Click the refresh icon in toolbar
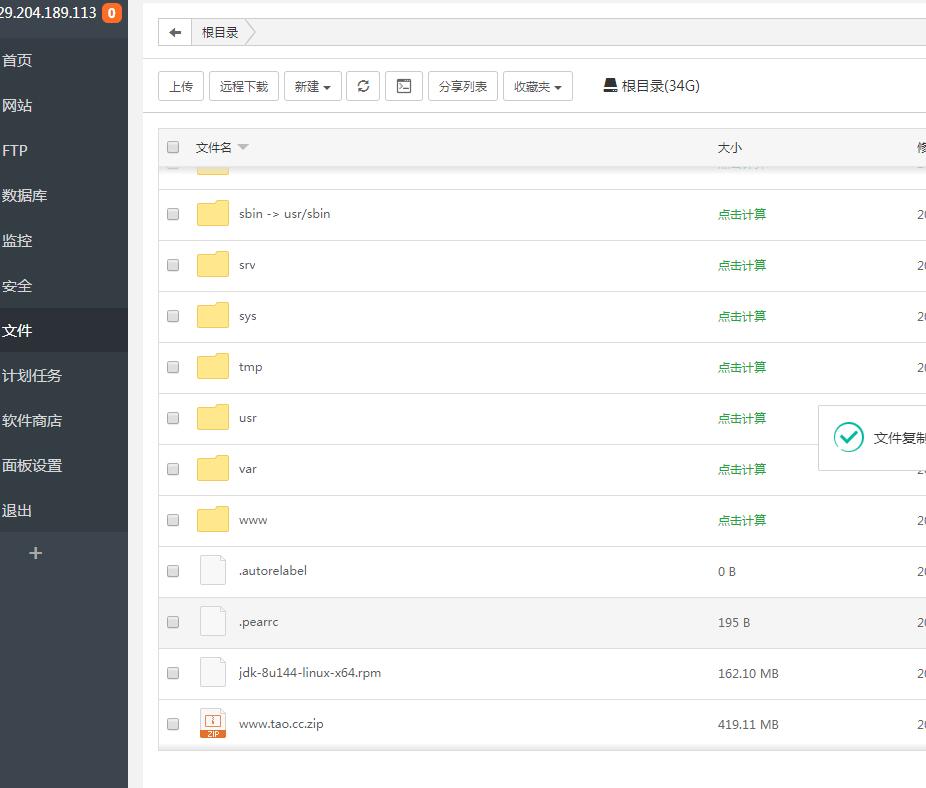926x788 pixels. 363,86
